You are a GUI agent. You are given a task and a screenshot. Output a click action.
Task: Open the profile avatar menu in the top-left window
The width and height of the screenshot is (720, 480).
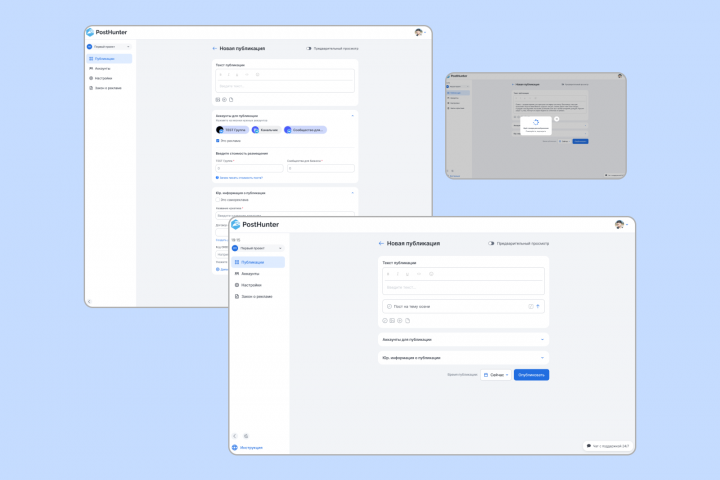tap(419, 32)
